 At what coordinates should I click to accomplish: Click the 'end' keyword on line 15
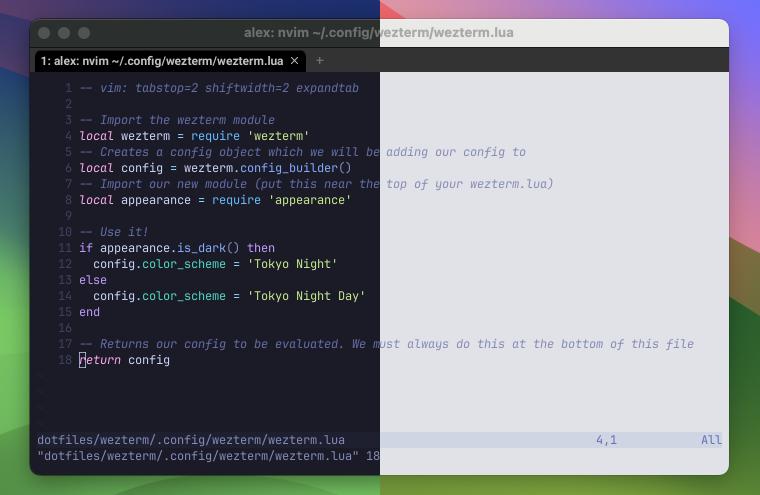90,312
